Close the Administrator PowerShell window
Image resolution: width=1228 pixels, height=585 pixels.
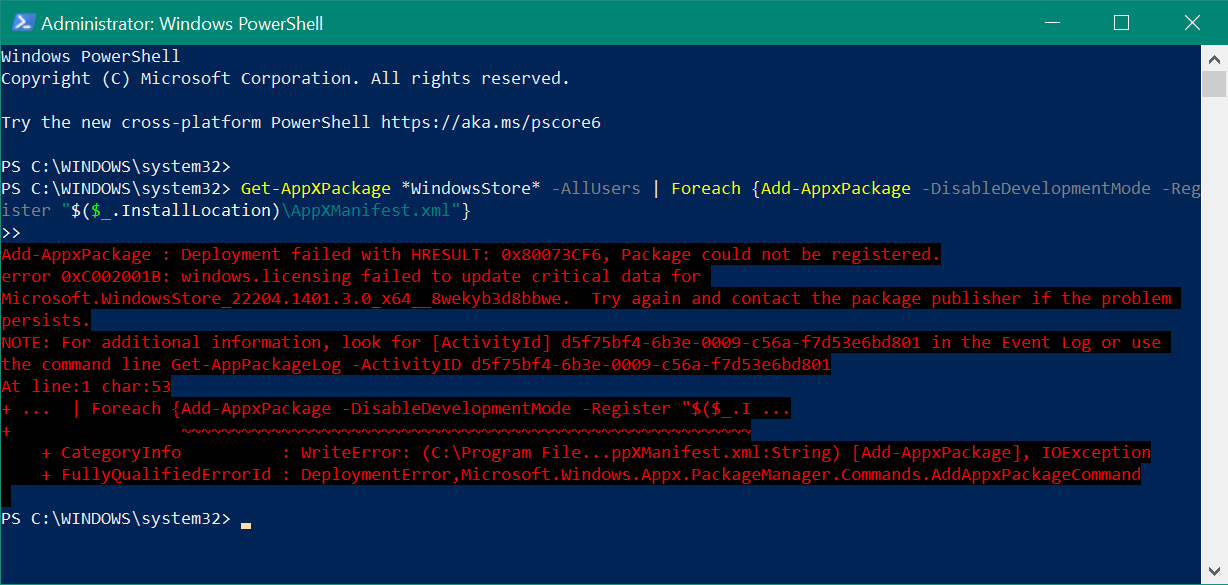pyautogui.click(x=1191, y=22)
